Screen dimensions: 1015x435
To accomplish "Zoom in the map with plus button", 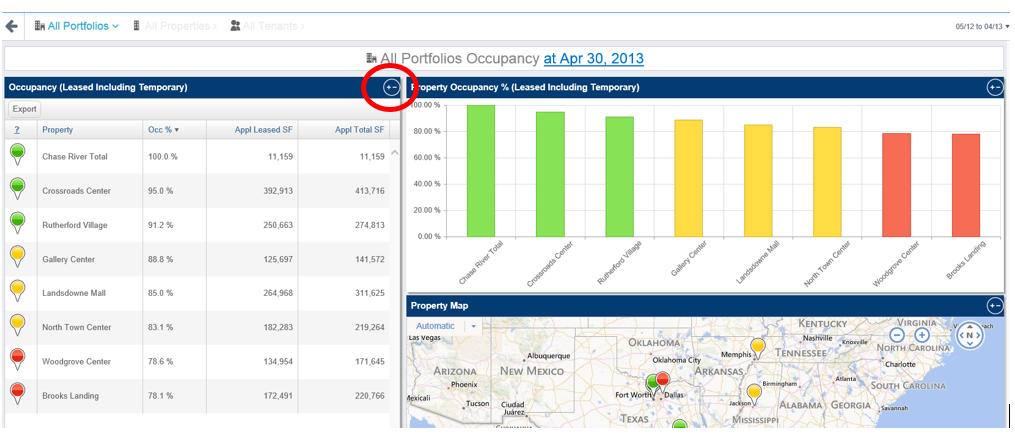I will (922, 335).
